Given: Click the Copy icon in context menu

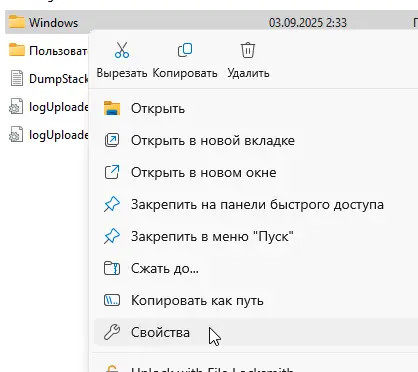Looking at the screenshot, I should pyautogui.click(x=185, y=50).
